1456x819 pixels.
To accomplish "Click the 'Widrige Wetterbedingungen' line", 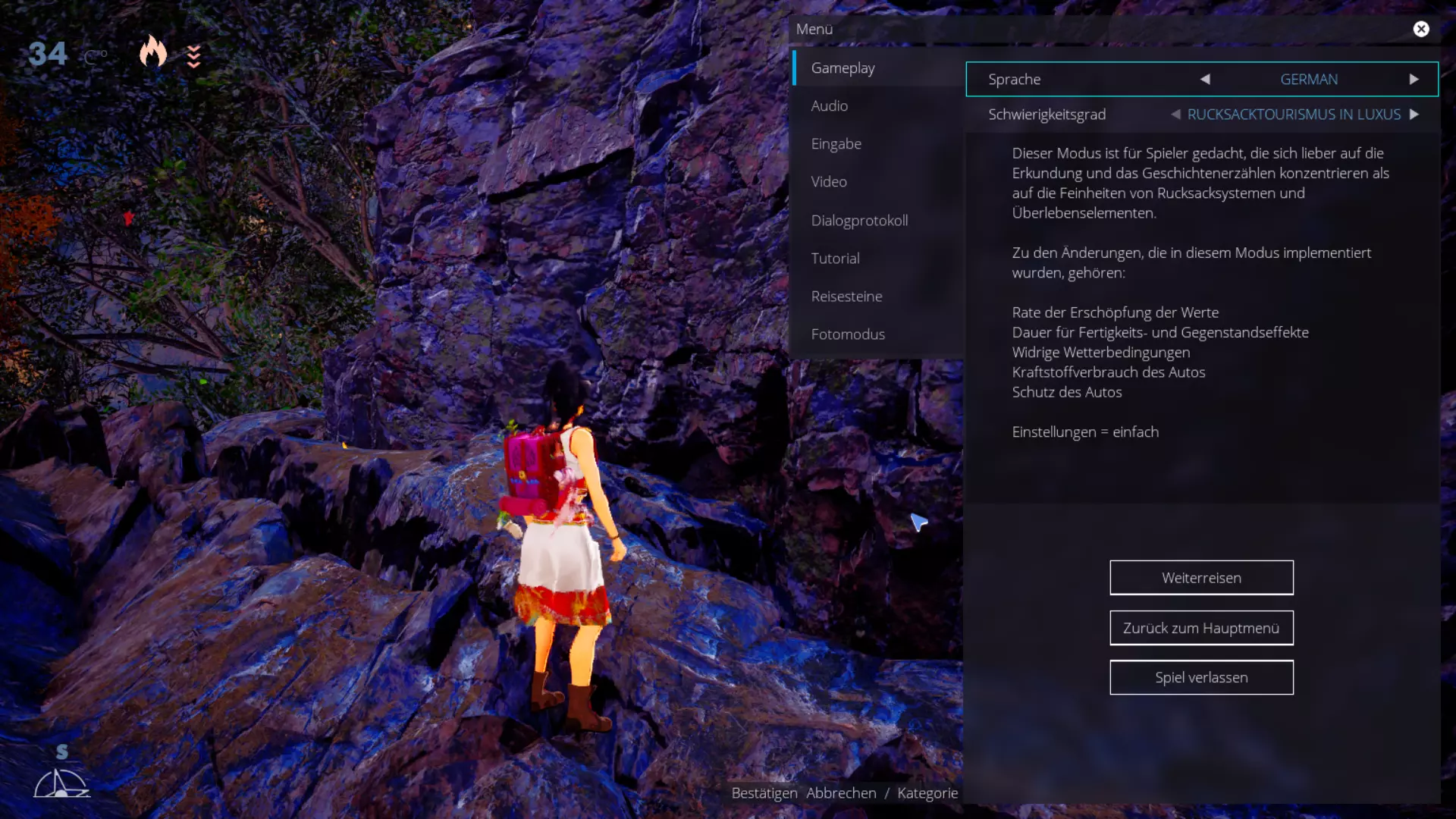I will click(x=1101, y=352).
